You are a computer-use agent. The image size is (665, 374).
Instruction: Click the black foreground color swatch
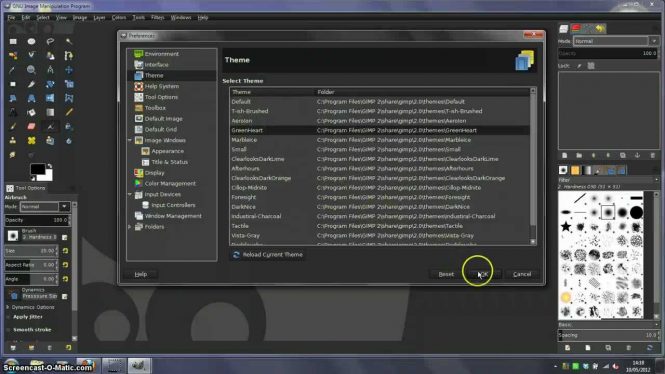point(37,169)
